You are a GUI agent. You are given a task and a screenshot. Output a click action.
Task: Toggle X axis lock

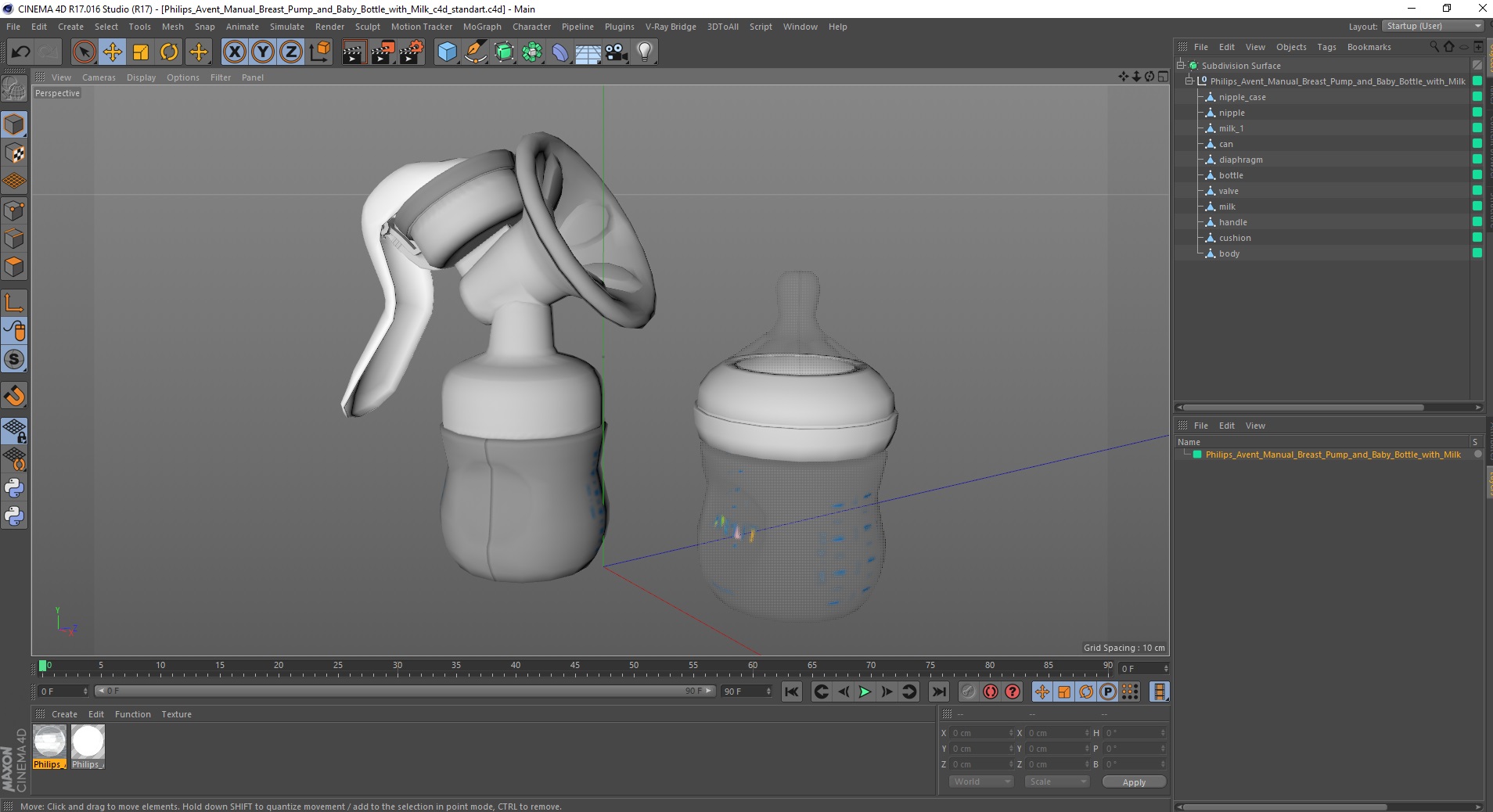coord(234,52)
